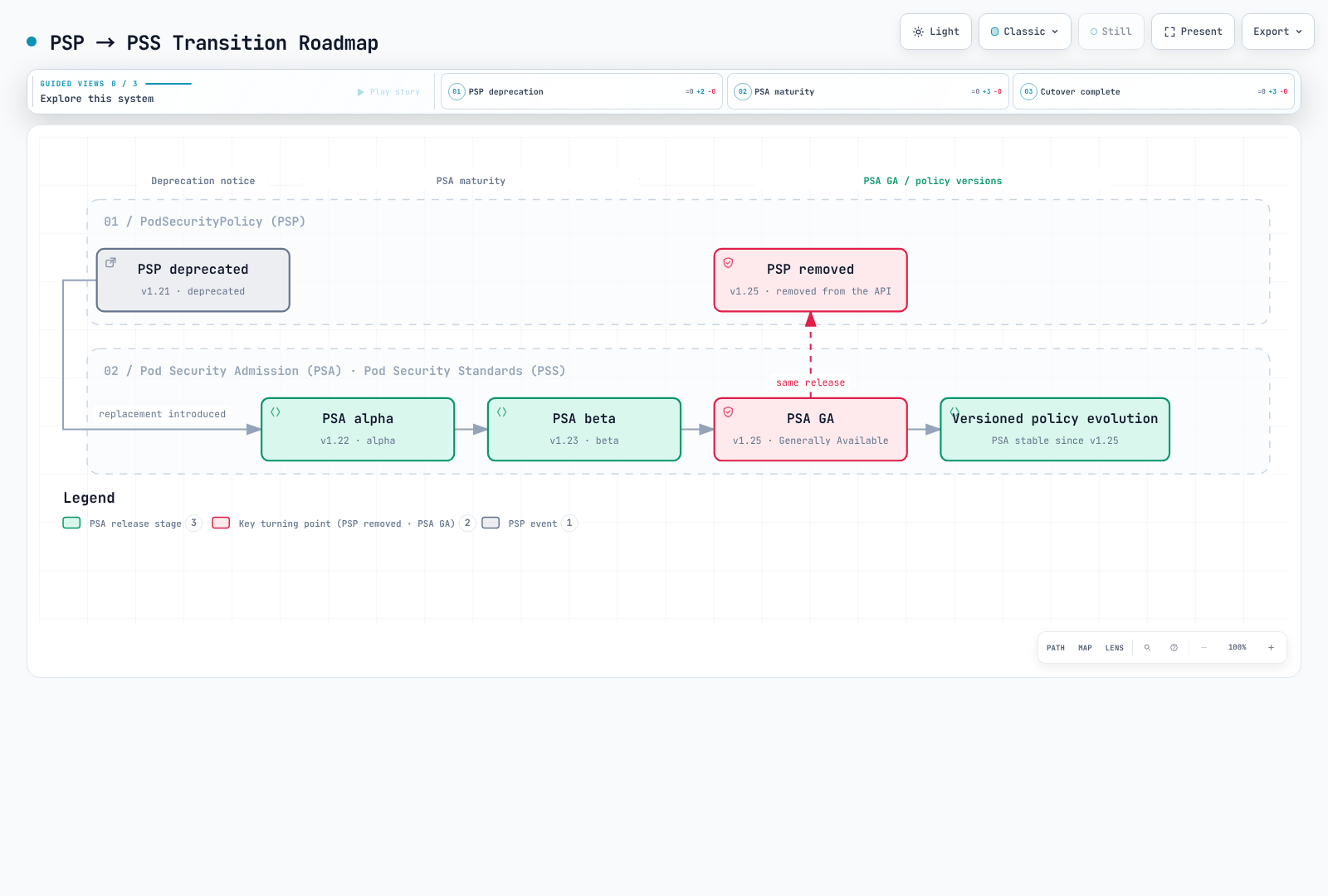Select the PSA GA node

(x=811, y=430)
